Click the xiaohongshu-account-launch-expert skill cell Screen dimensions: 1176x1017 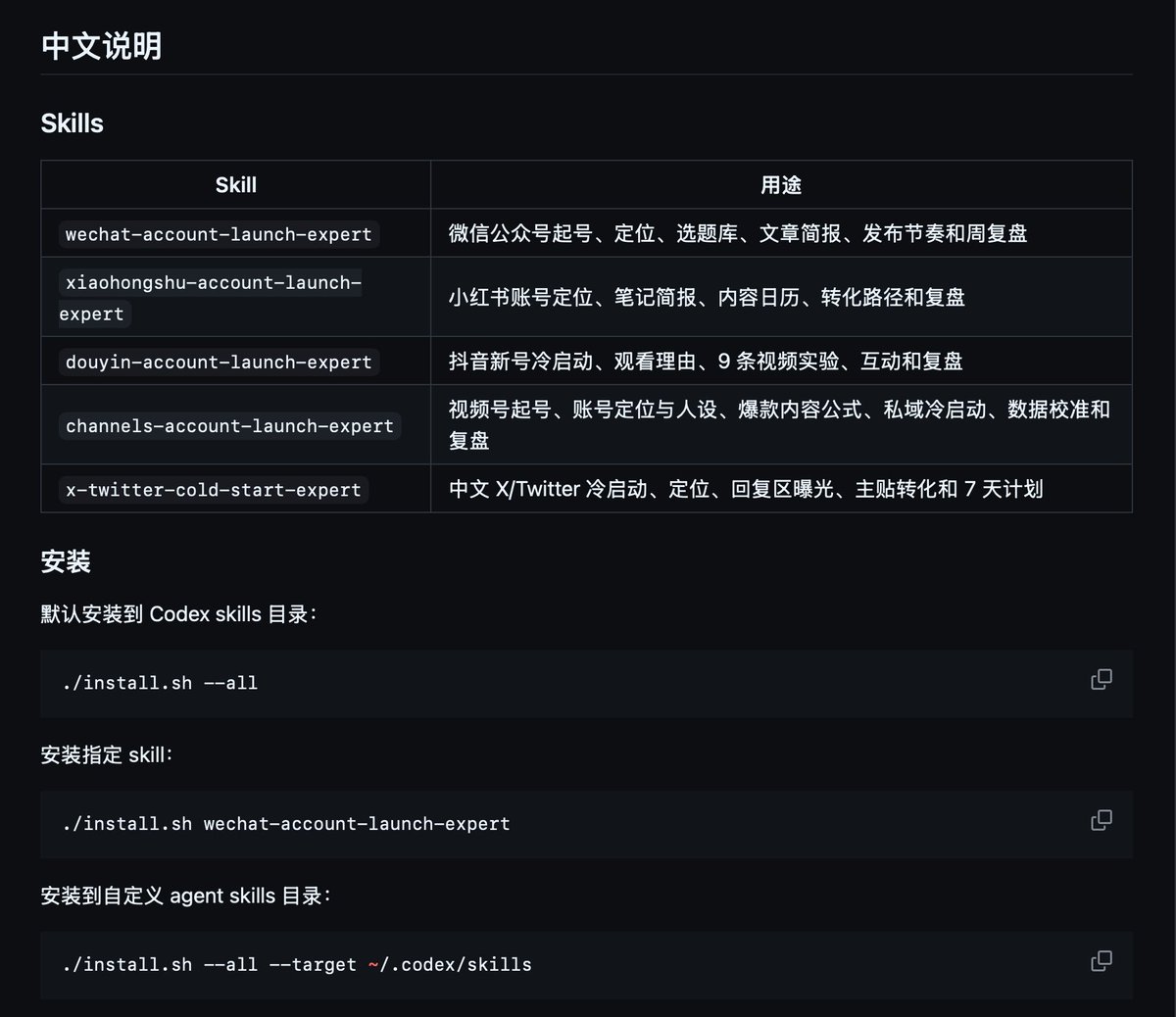235,298
